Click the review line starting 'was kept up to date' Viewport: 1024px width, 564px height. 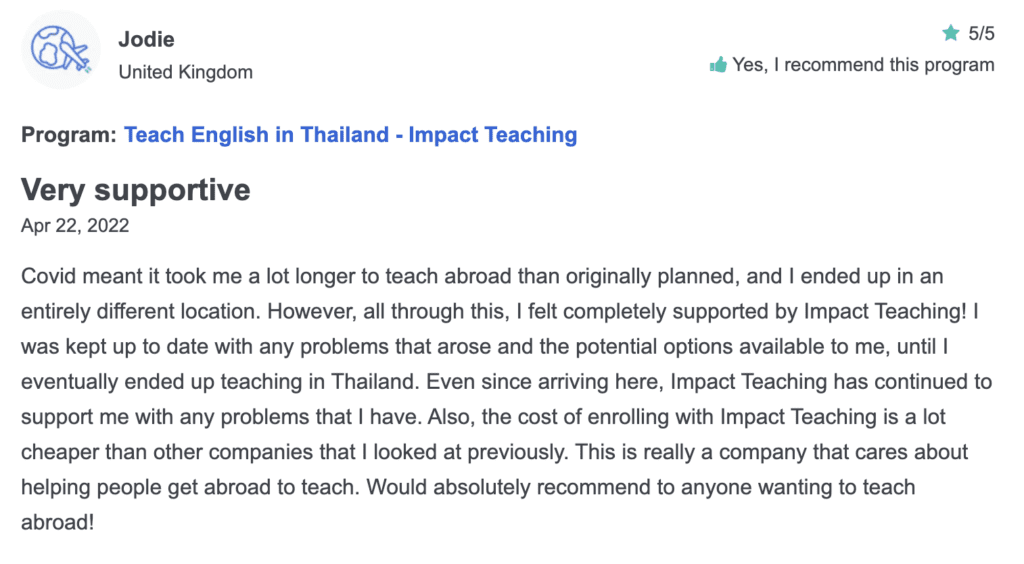[x=485, y=346]
